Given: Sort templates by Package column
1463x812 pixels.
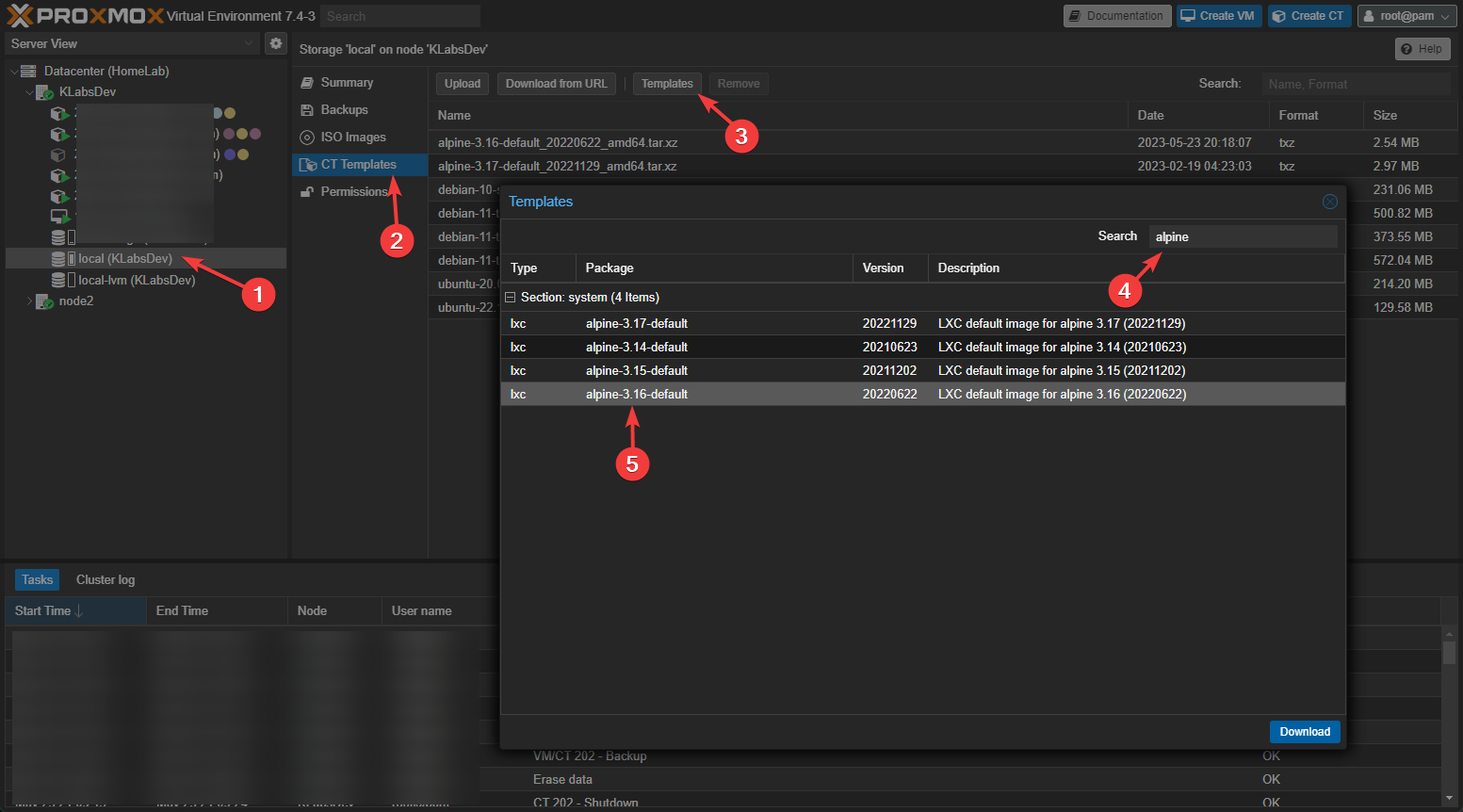Looking at the screenshot, I should (714, 268).
